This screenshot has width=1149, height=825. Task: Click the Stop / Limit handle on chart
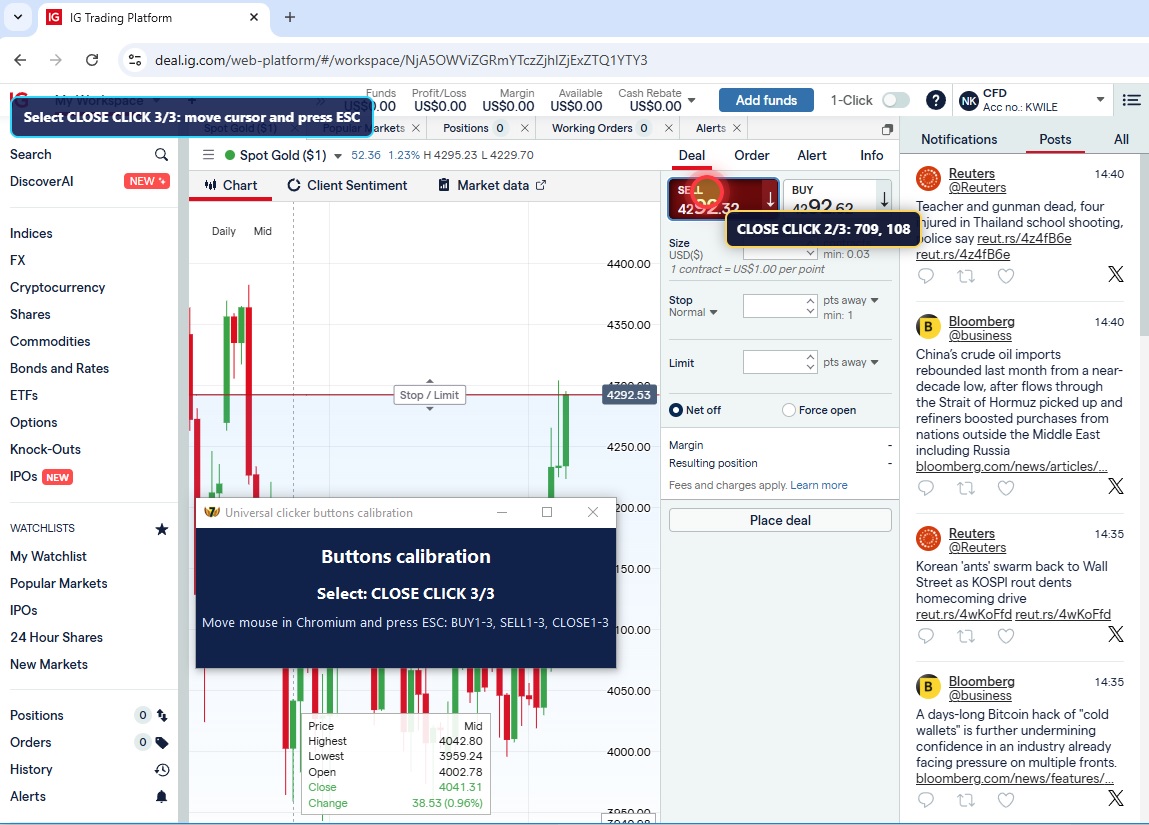click(429, 395)
